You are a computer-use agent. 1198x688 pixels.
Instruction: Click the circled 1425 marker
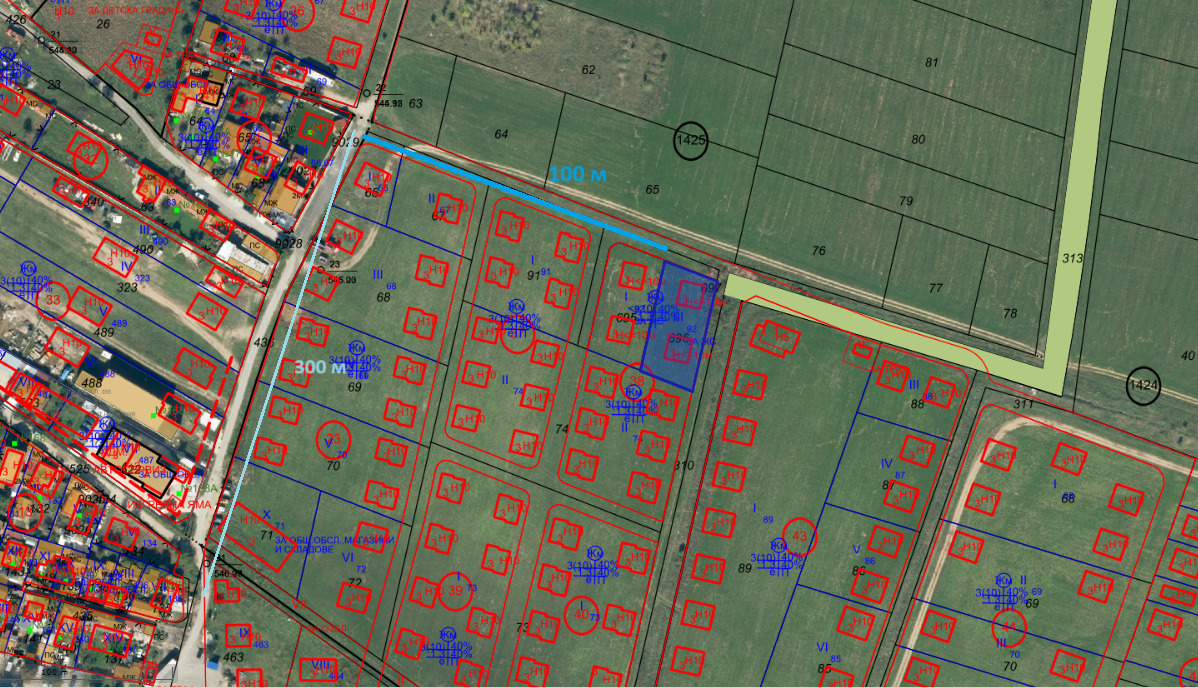(691, 141)
